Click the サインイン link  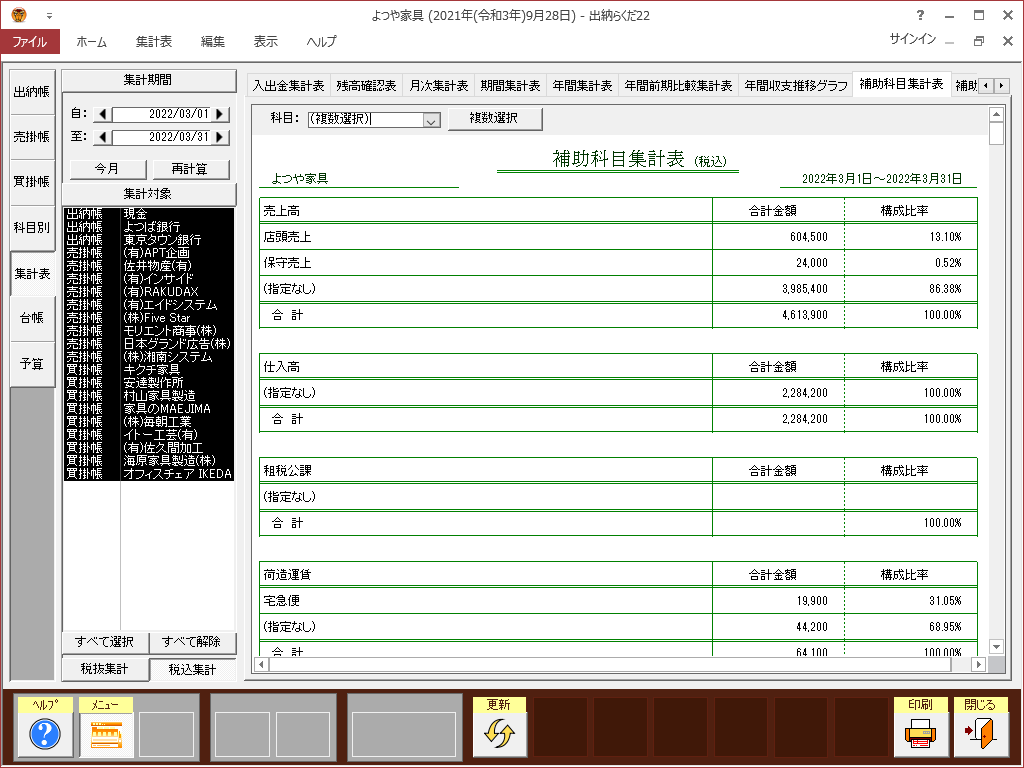pos(912,39)
